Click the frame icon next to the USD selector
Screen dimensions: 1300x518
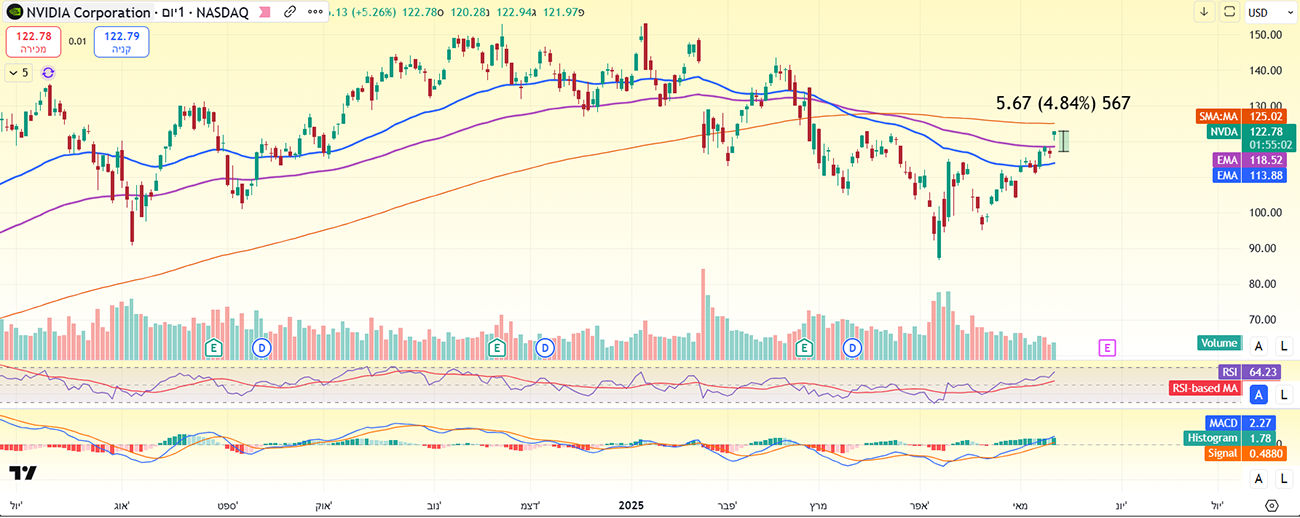pos(1229,12)
